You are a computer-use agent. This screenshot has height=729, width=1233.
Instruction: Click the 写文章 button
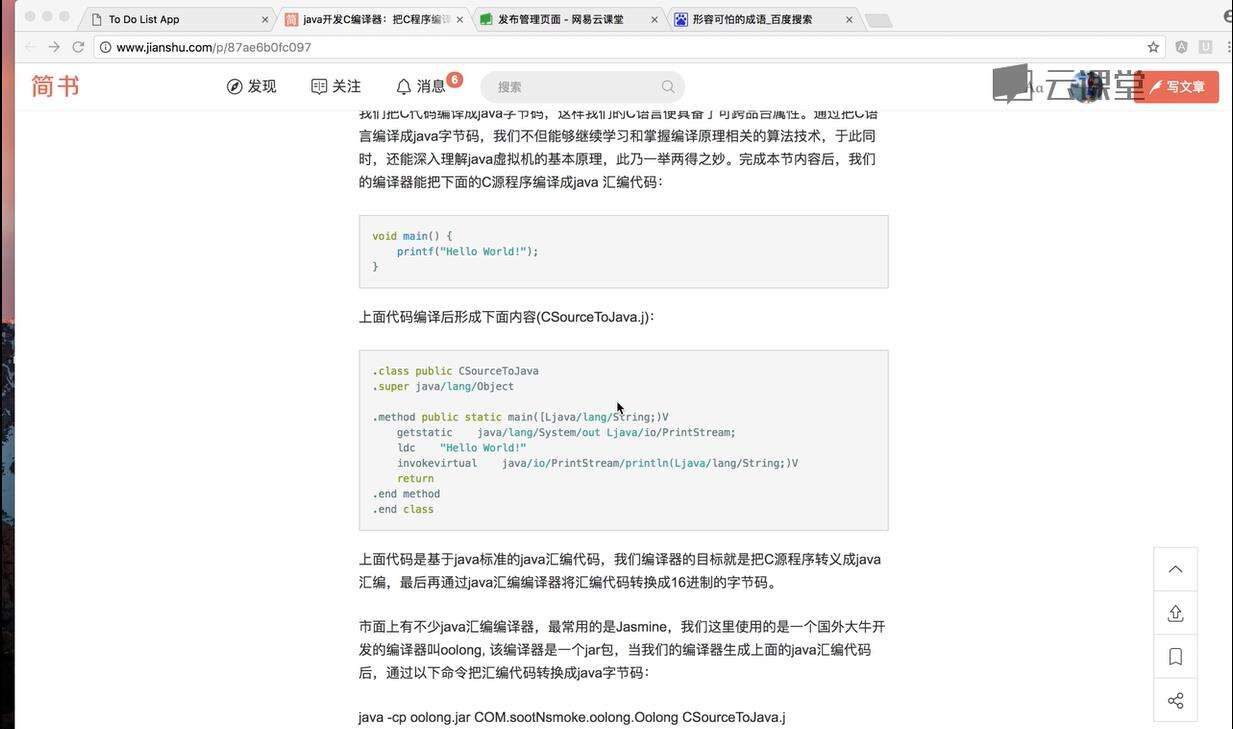(1177, 87)
